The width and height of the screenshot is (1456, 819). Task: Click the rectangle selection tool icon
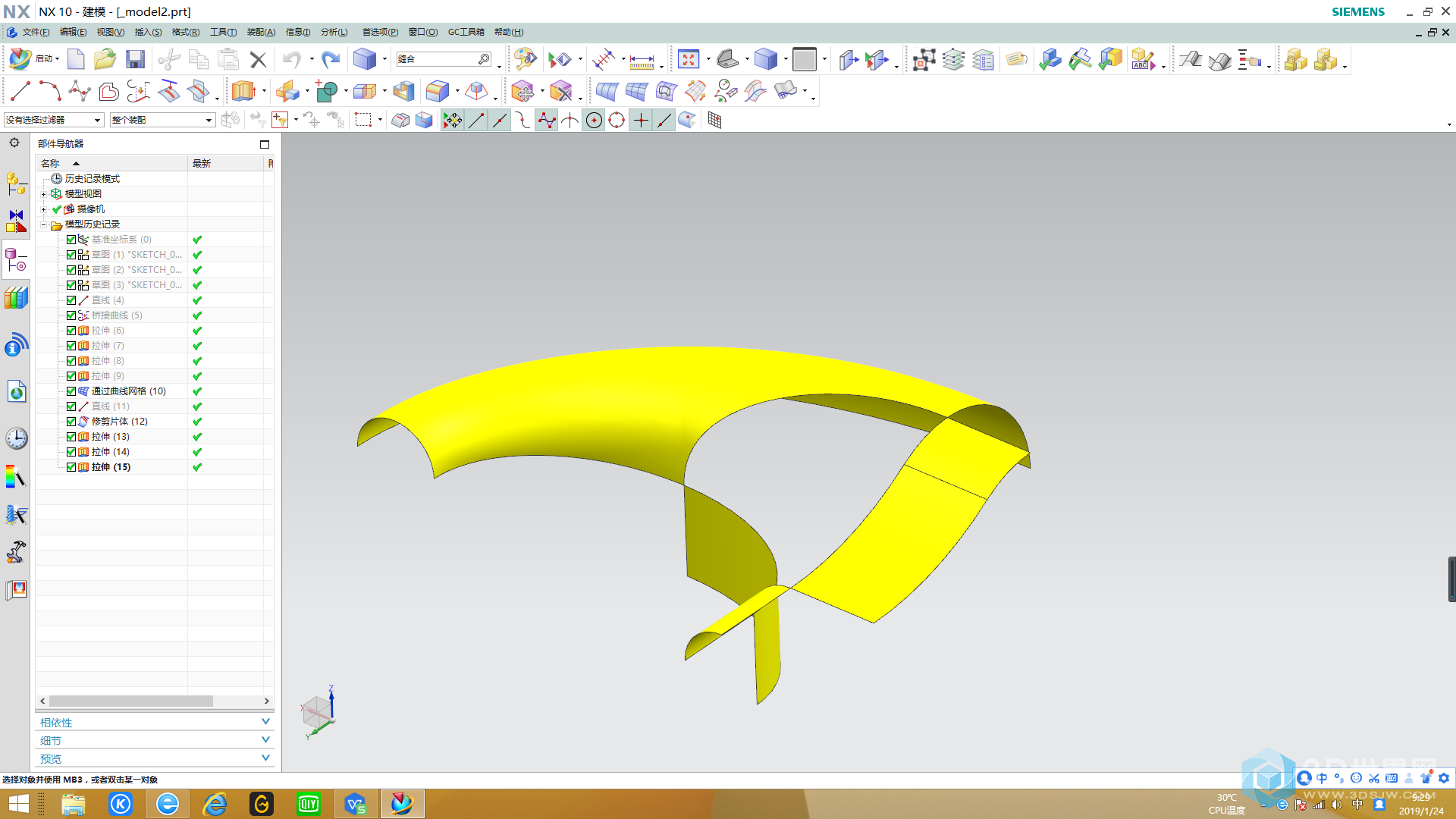pos(363,120)
